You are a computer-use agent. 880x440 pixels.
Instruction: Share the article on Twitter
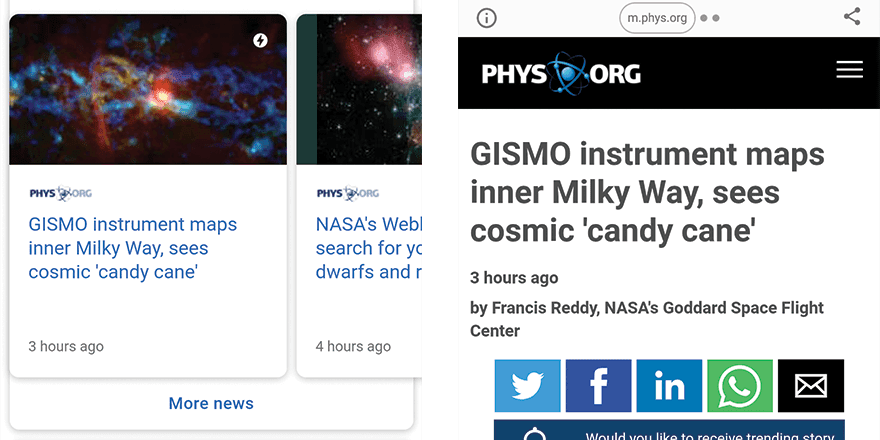527,386
